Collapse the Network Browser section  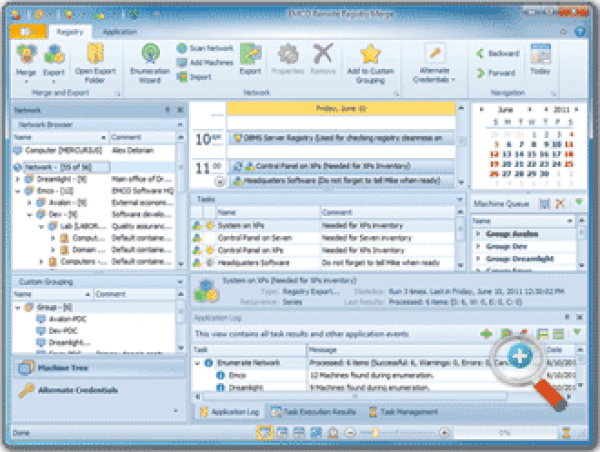point(180,125)
